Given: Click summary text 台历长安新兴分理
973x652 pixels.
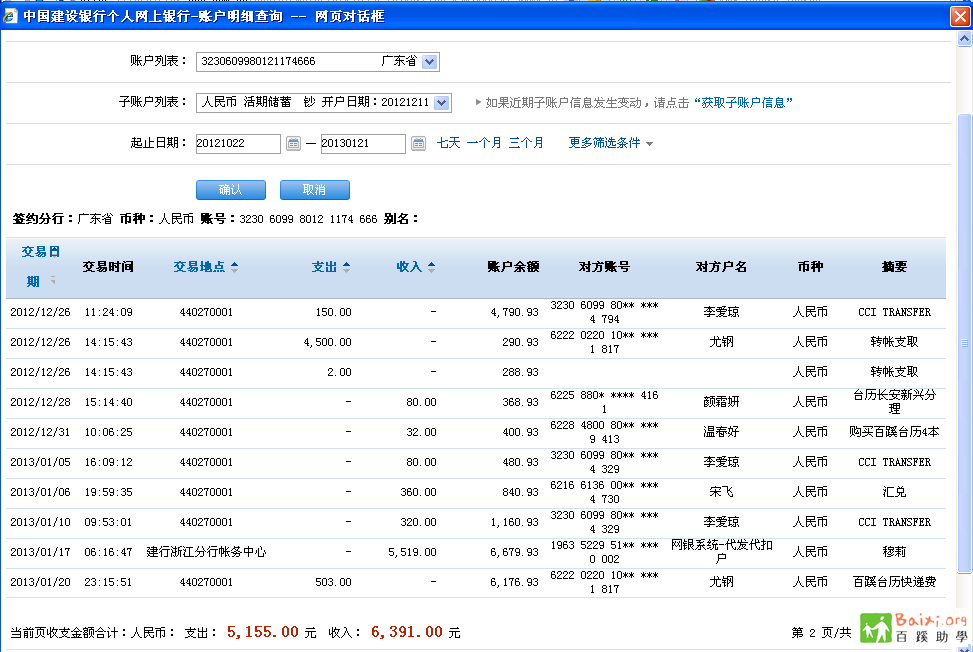Looking at the screenshot, I should coord(894,402).
